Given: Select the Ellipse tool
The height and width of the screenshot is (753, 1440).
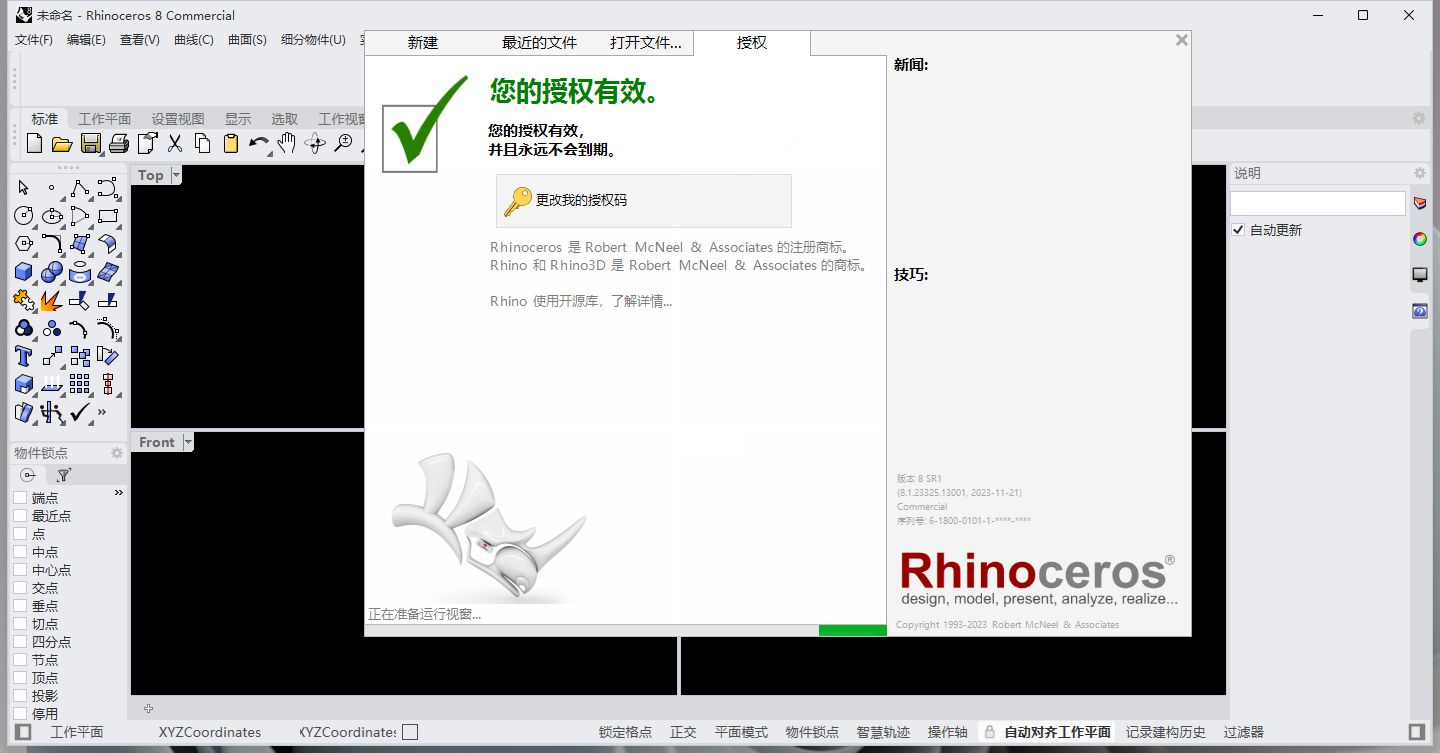Looking at the screenshot, I should coord(52,216).
